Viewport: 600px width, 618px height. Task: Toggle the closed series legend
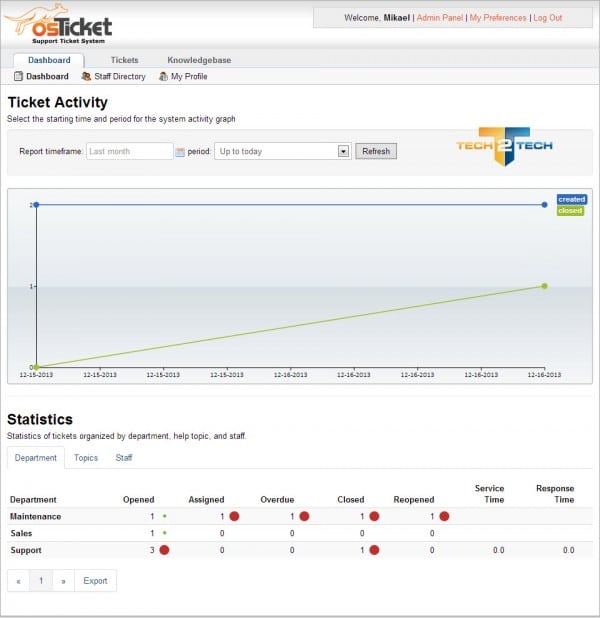click(570, 211)
